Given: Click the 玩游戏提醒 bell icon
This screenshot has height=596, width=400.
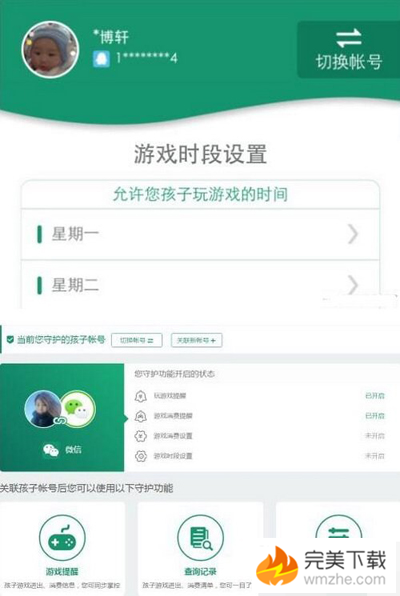Looking at the screenshot, I should pos(141,396).
